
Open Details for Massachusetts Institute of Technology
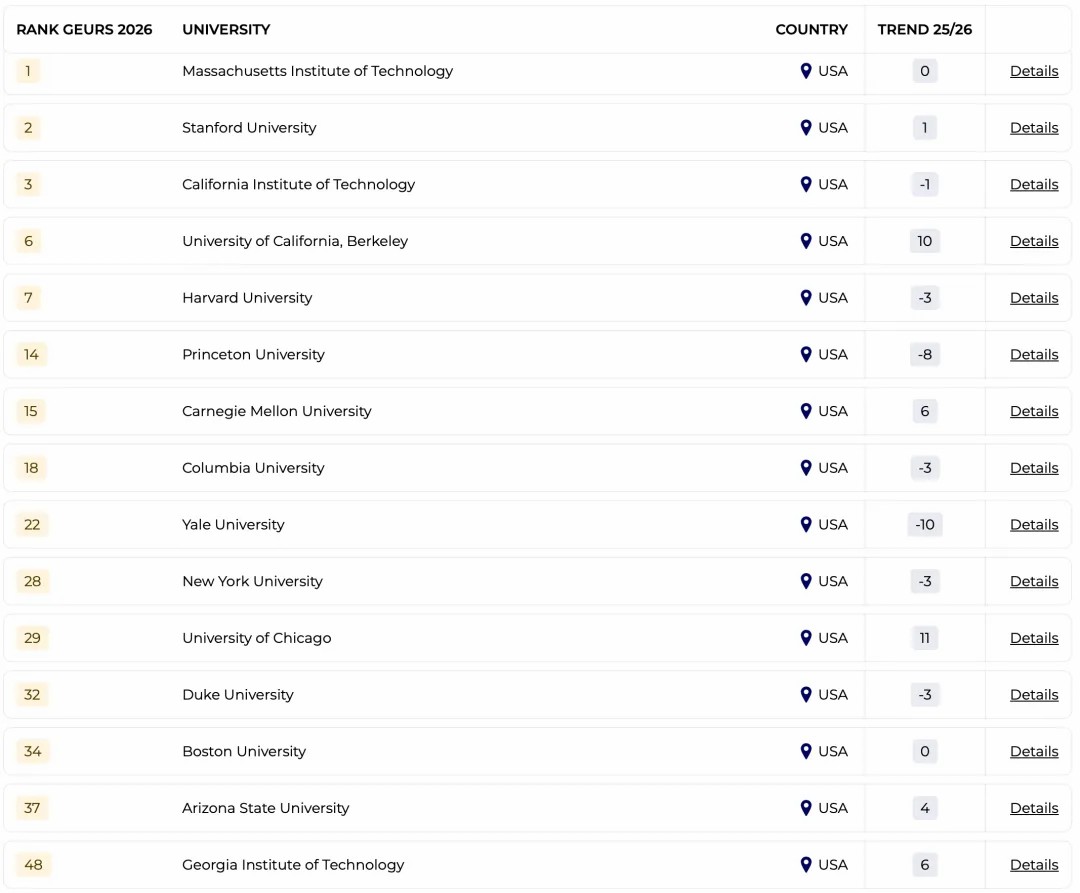coord(1034,71)
